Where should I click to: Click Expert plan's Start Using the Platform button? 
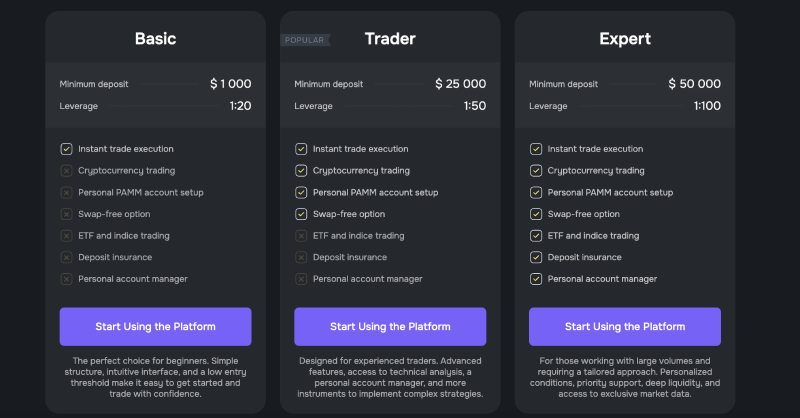(x=624, y=326)
